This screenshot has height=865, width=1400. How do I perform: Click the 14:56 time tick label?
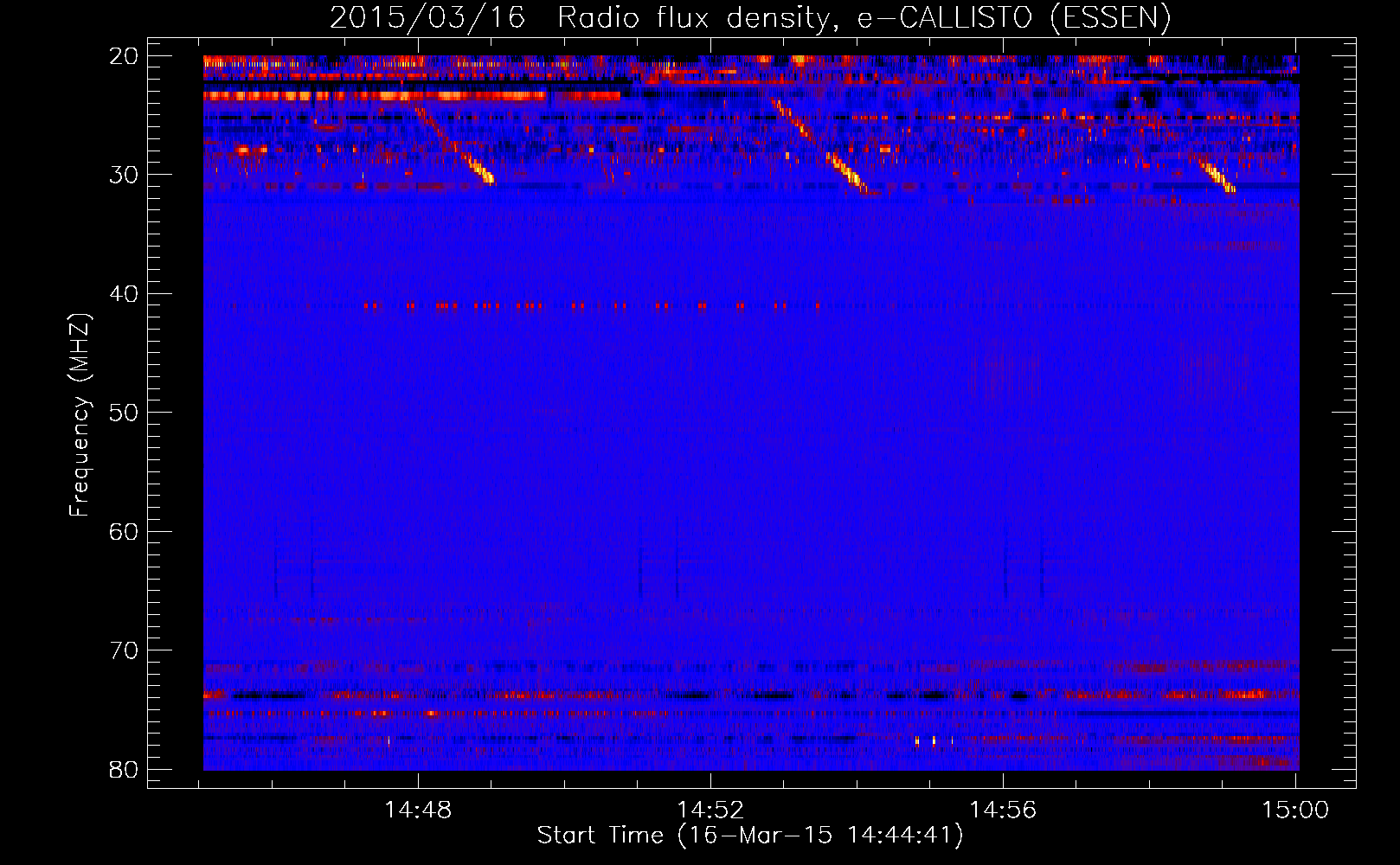click(x=1003, y=810)
